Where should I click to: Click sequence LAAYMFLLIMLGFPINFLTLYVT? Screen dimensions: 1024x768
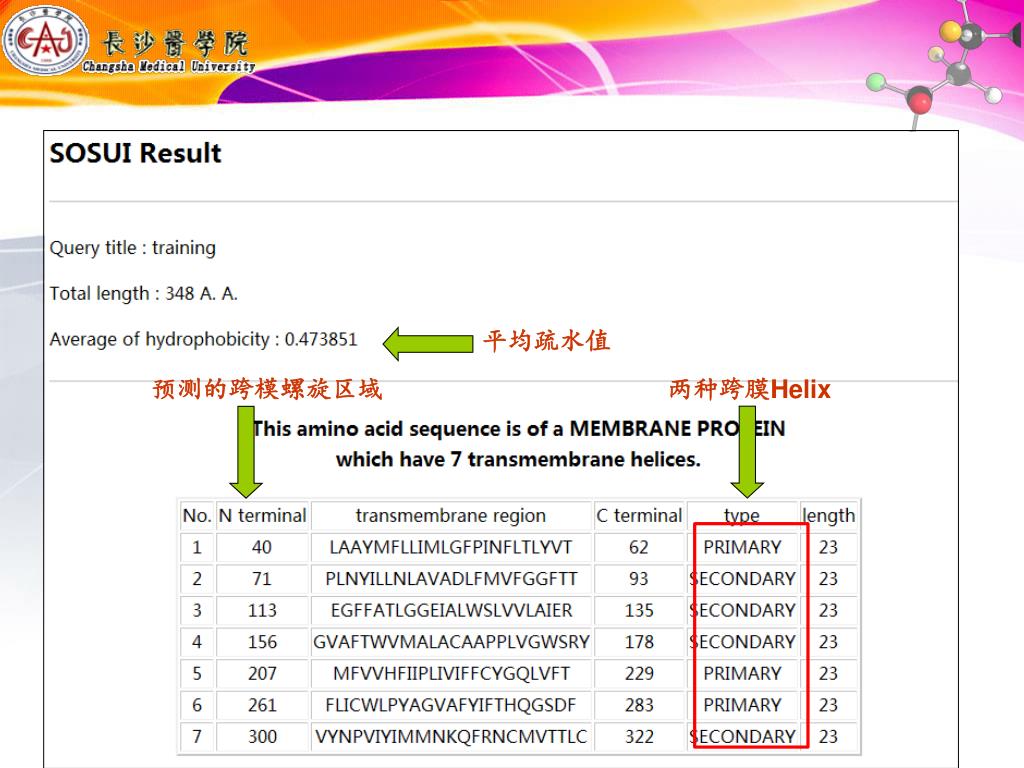[x=451, y=547]
